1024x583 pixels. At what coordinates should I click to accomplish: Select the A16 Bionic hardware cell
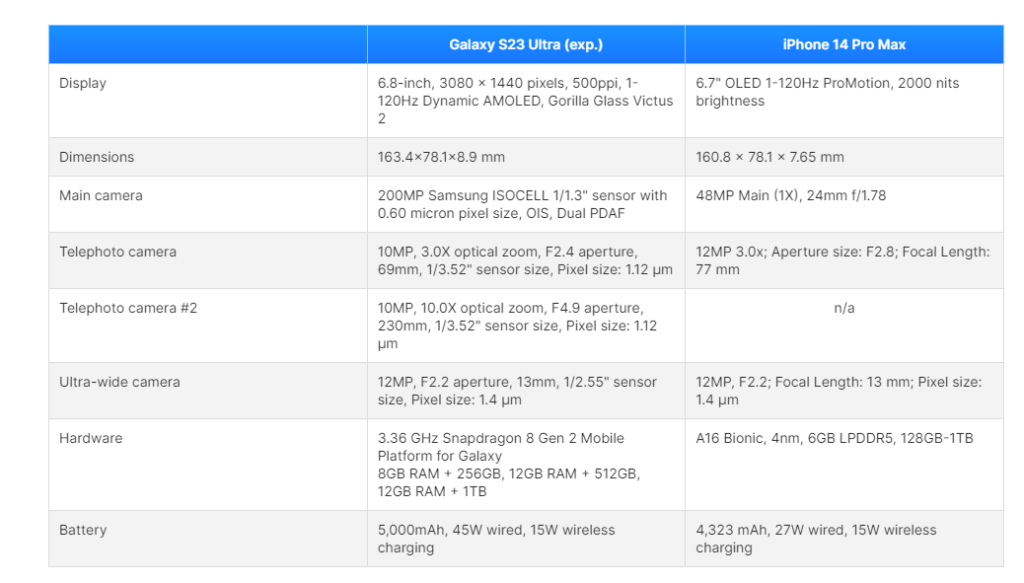coord(834,438)
